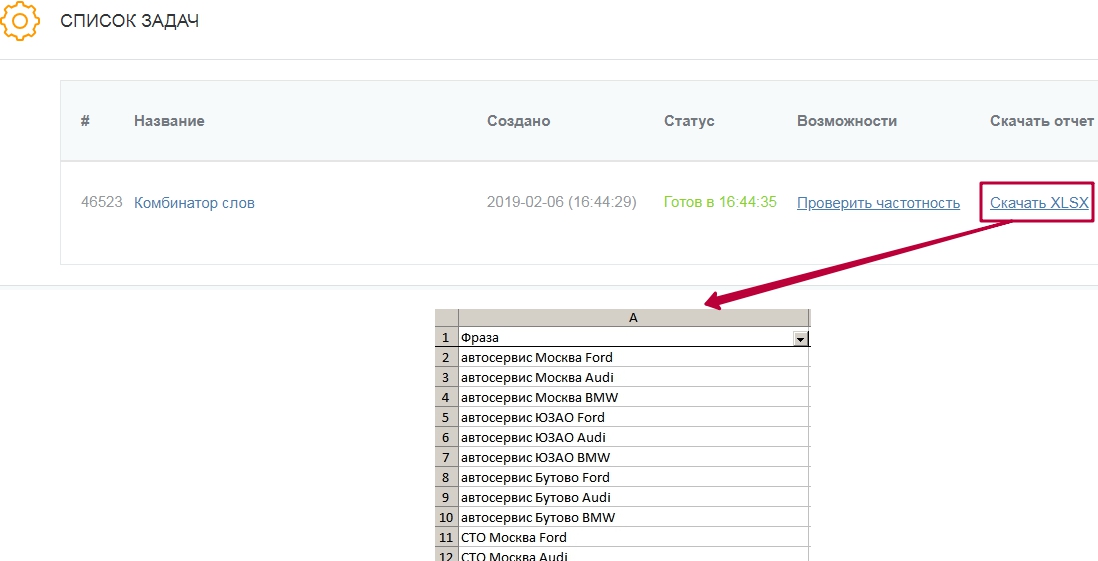Select the Фраза header cell
Viewport: 1098px width, 561px height.
pos(633,338)
